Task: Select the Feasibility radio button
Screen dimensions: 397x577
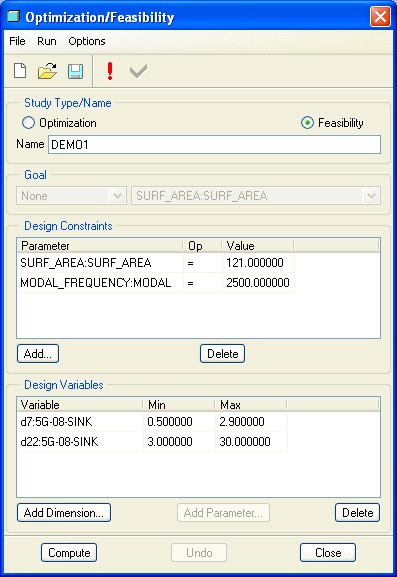Action: point(307,123)
